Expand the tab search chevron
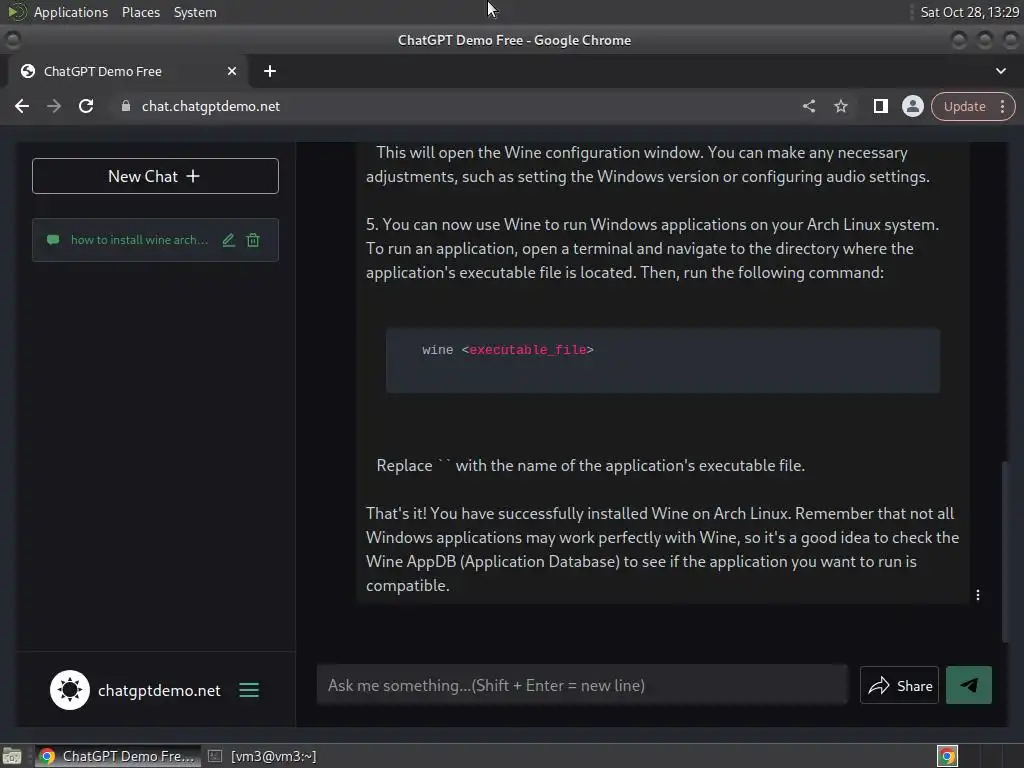The height and width of the screenshot is (768, 1024). (x=1000, y=71)
